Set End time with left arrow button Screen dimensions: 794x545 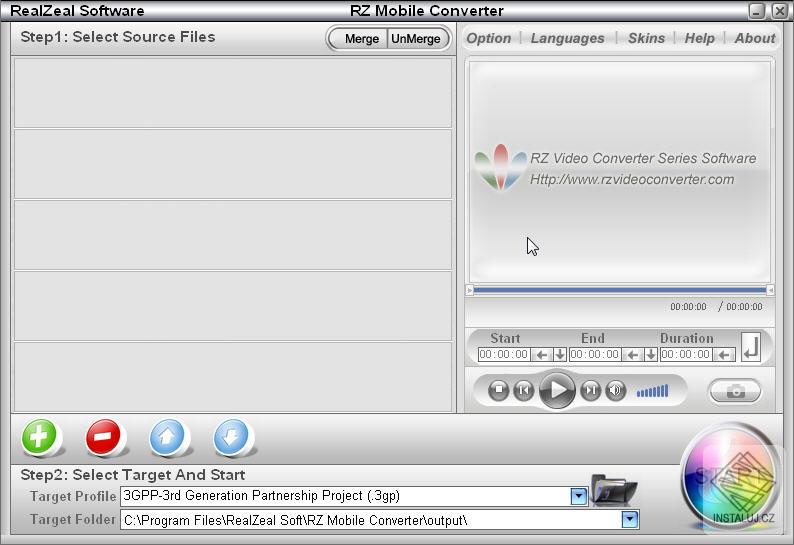click(x=632, y=355)
